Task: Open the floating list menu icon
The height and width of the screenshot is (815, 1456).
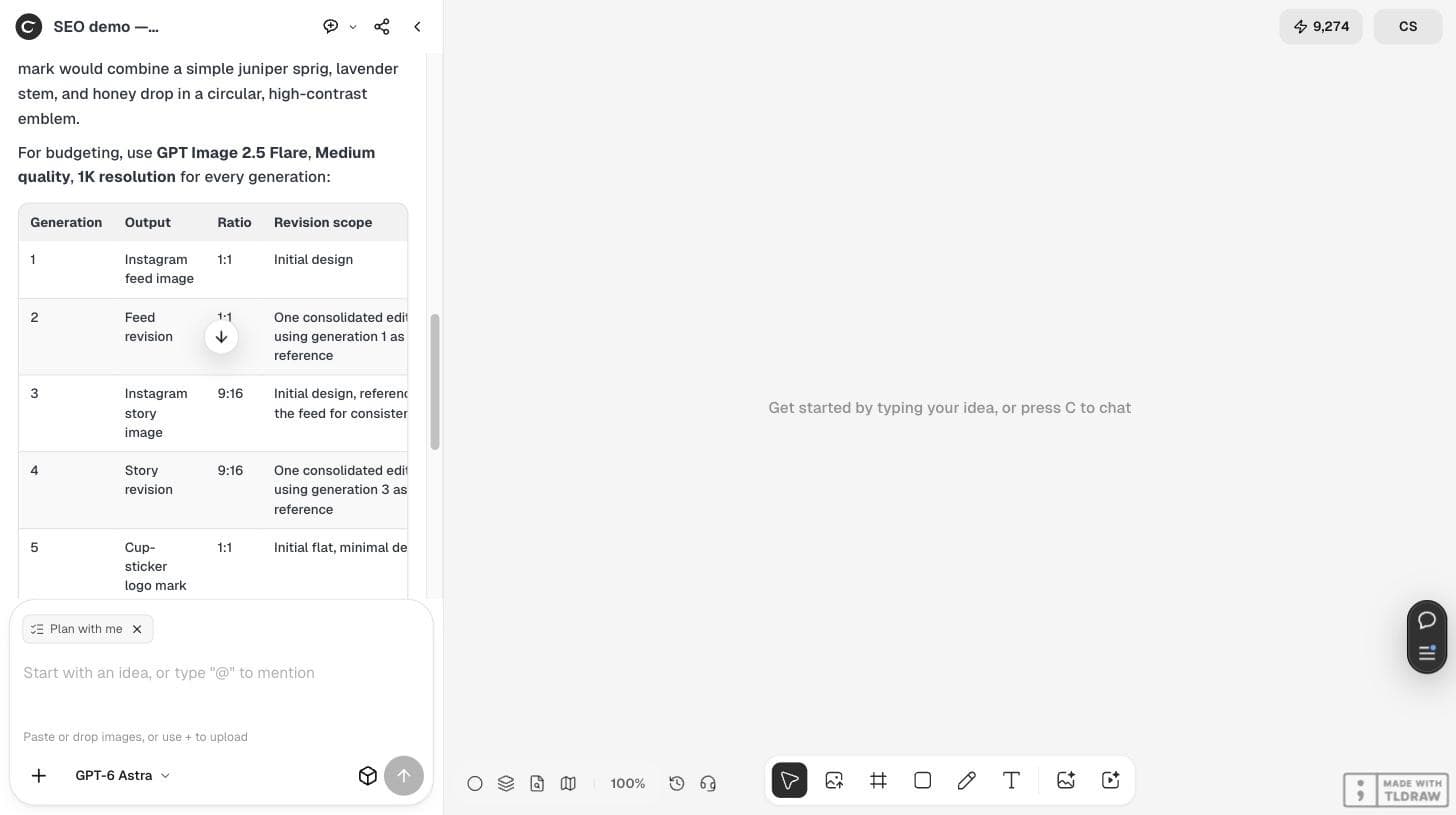Action: click(x=1427, y=653)
